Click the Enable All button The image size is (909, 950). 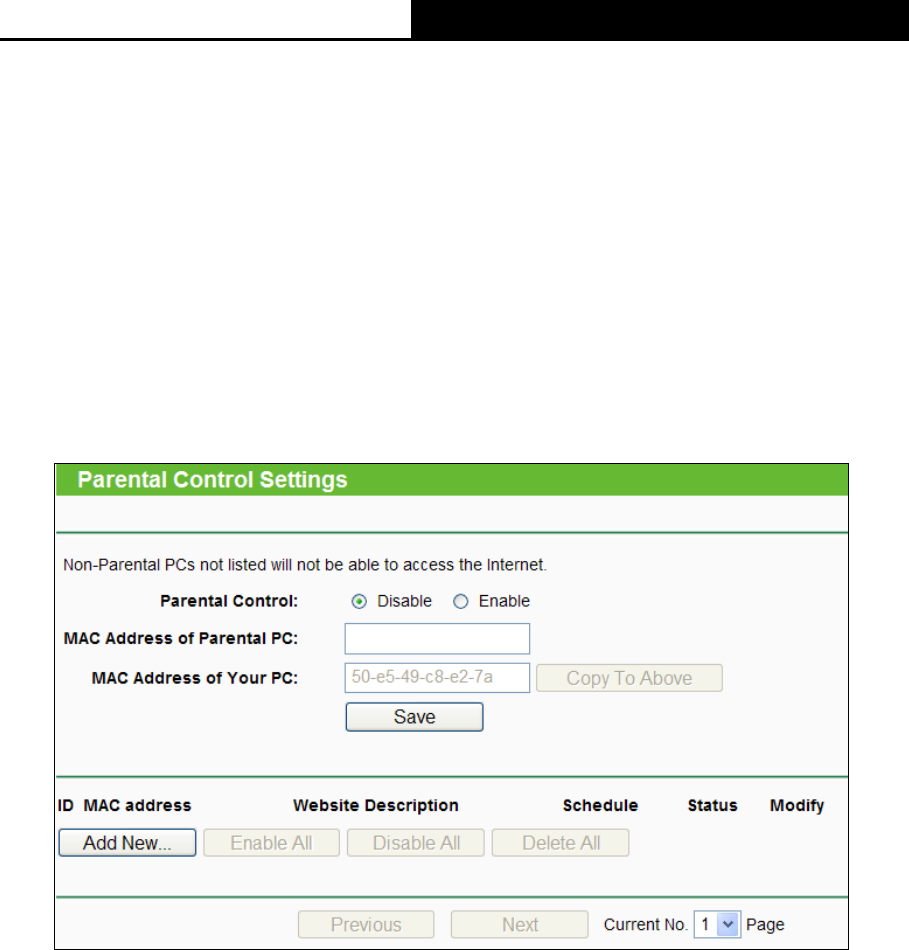(271, 843)
